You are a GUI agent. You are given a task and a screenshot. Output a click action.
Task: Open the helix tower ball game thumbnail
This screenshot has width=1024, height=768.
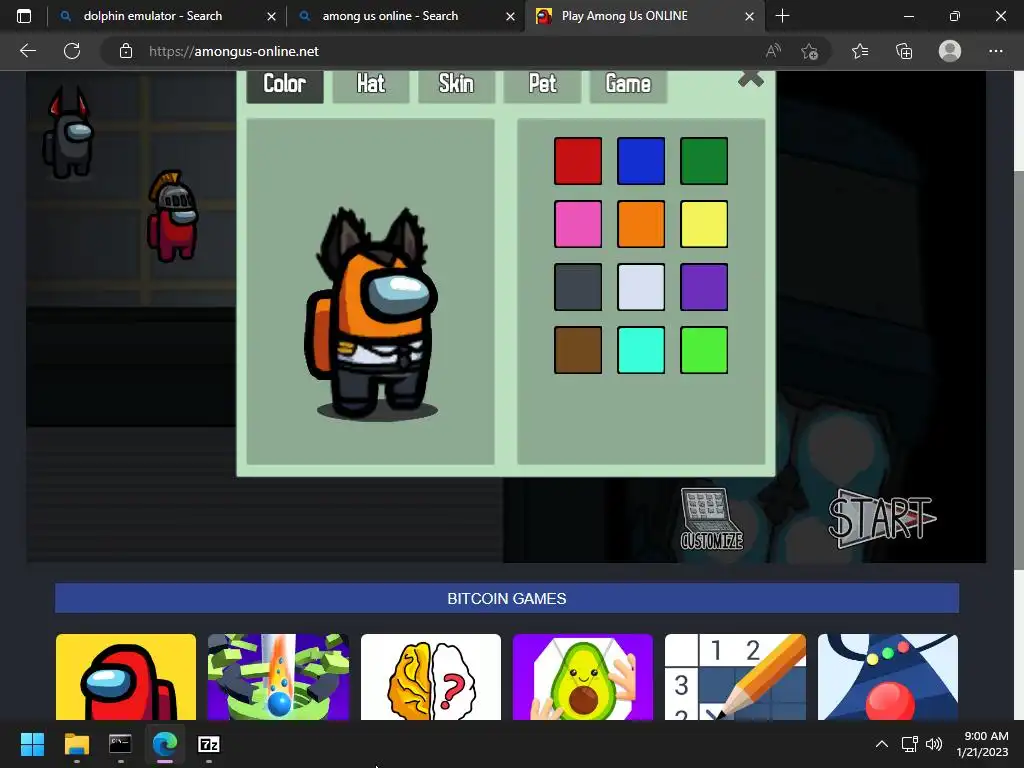278,677
